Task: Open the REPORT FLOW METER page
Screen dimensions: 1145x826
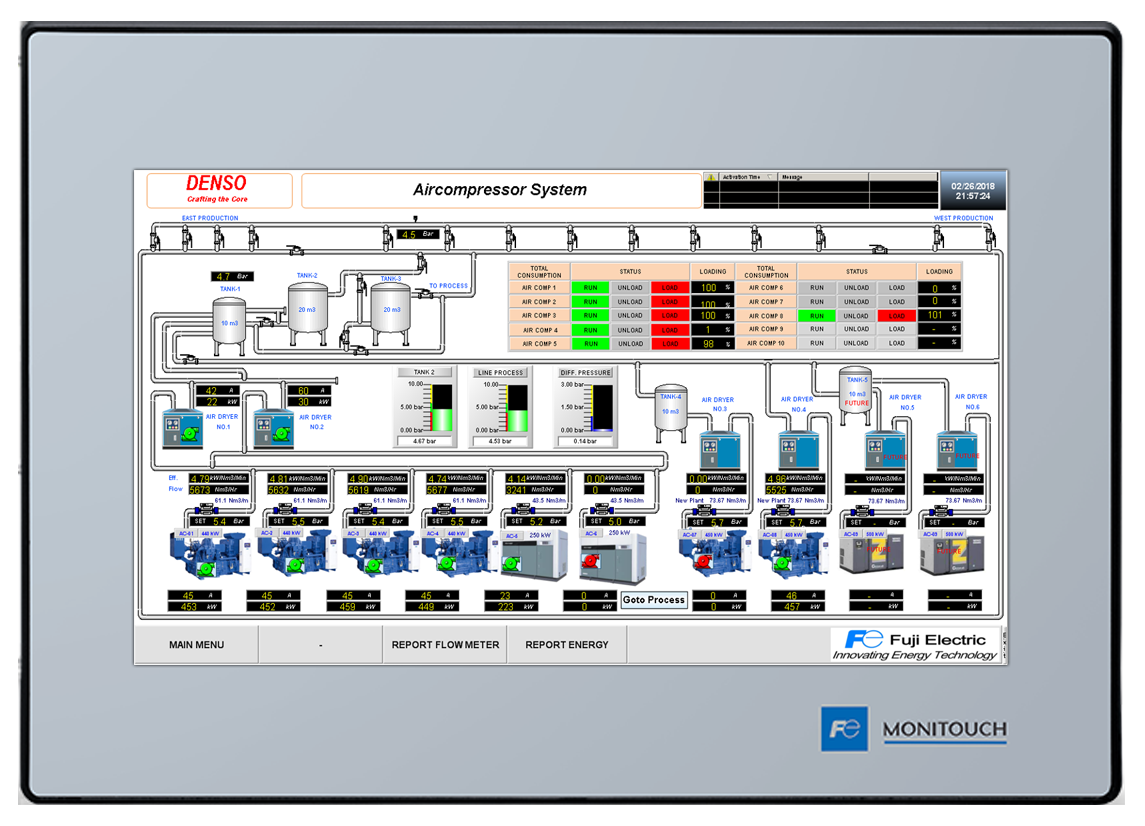Action: [x=445, y=645]
